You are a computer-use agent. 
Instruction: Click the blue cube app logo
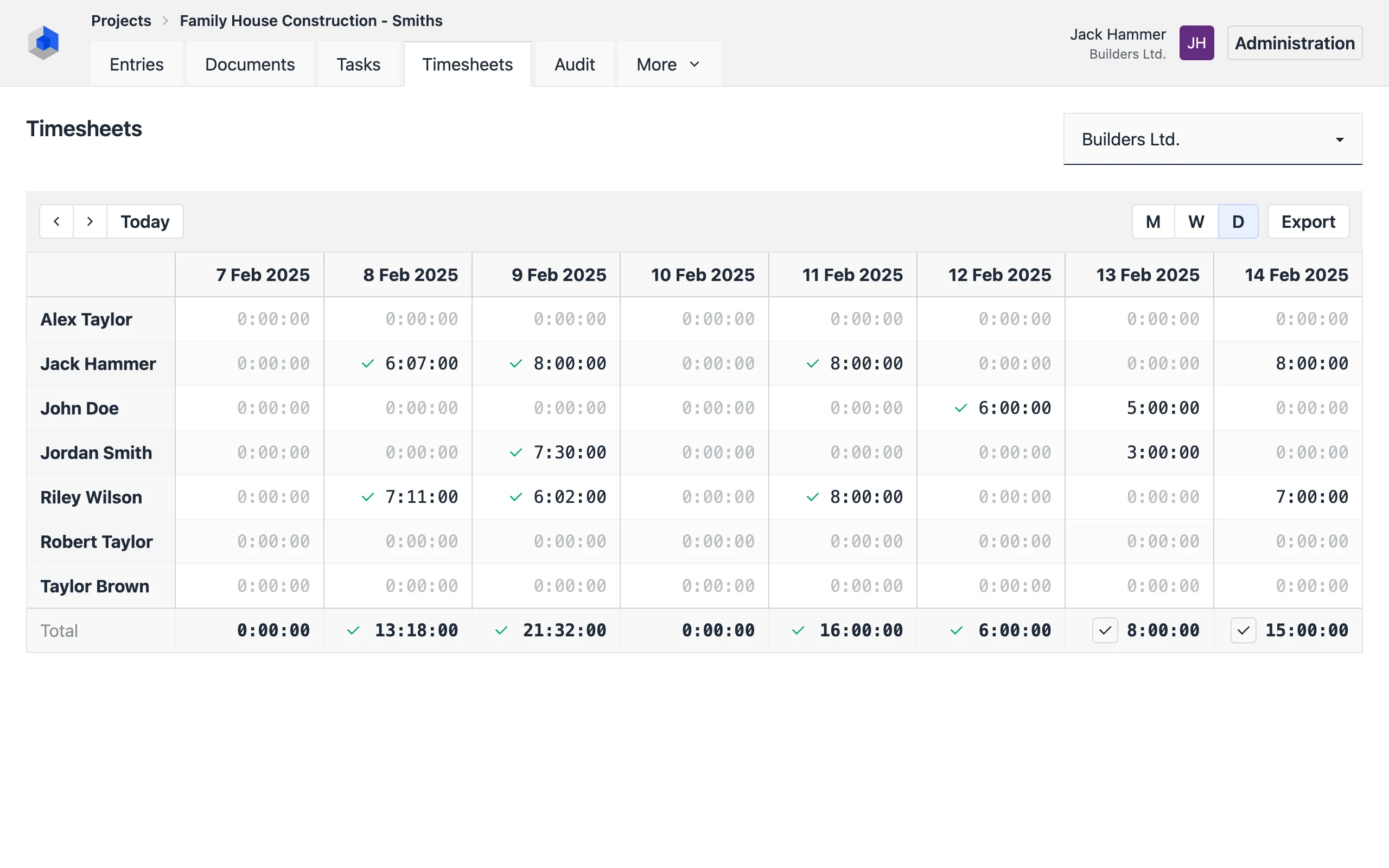click(43, 42)
